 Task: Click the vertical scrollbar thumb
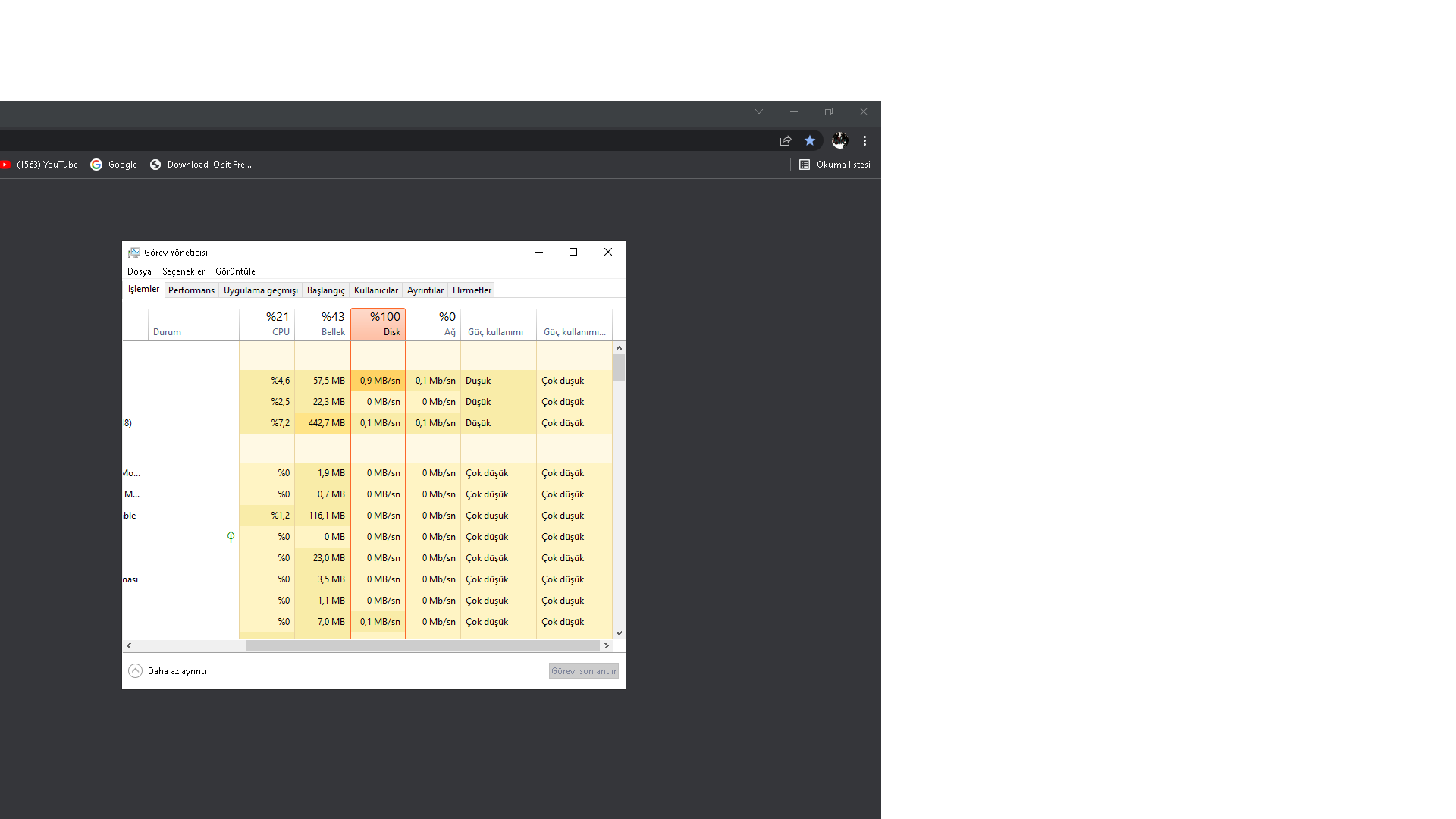620,368
